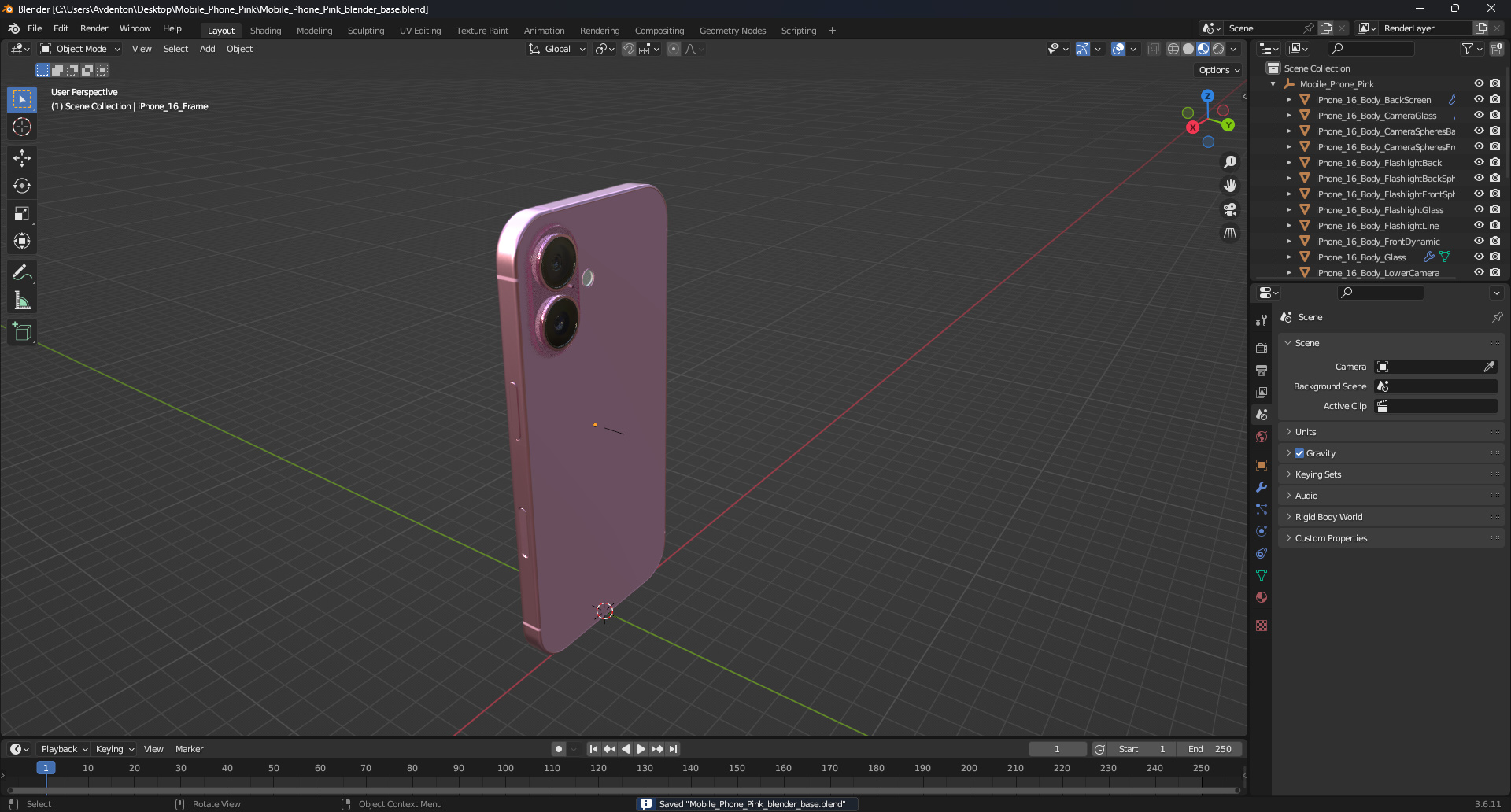Switch to the Shading workspace tab
This screenshot has width=1511, height=812.
265,31
